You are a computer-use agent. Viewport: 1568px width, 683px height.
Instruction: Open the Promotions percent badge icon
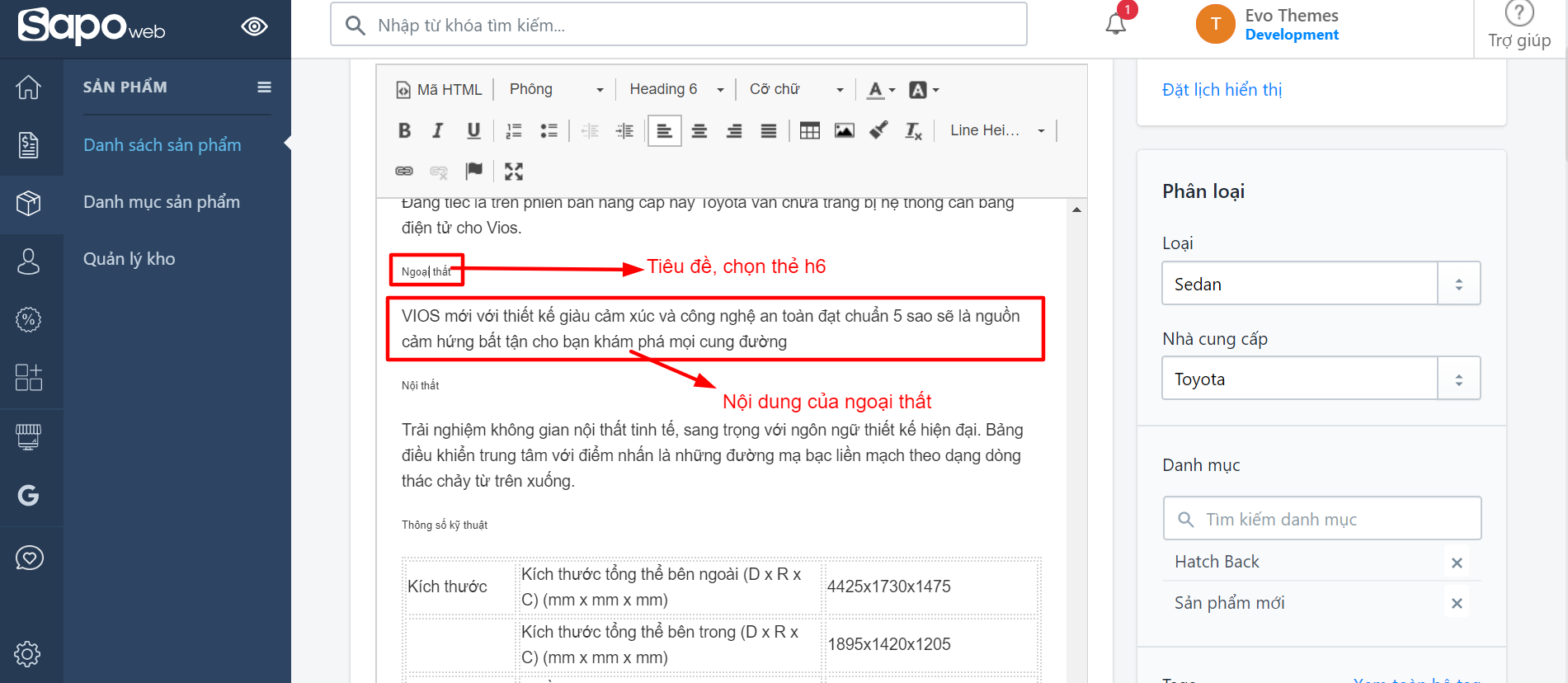coord(29,319)
